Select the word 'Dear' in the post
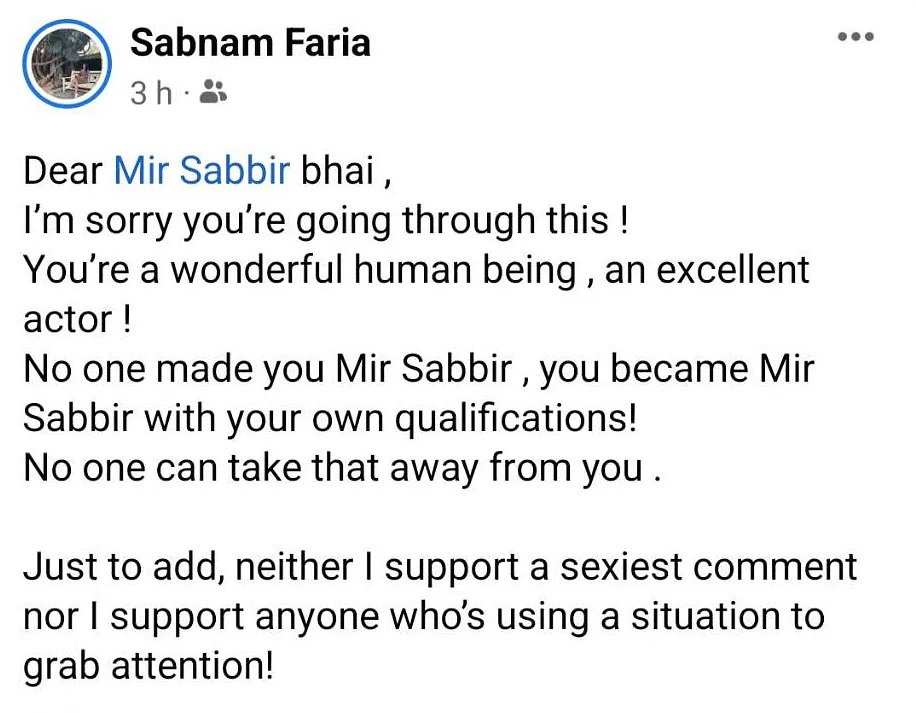 (63, 171)
